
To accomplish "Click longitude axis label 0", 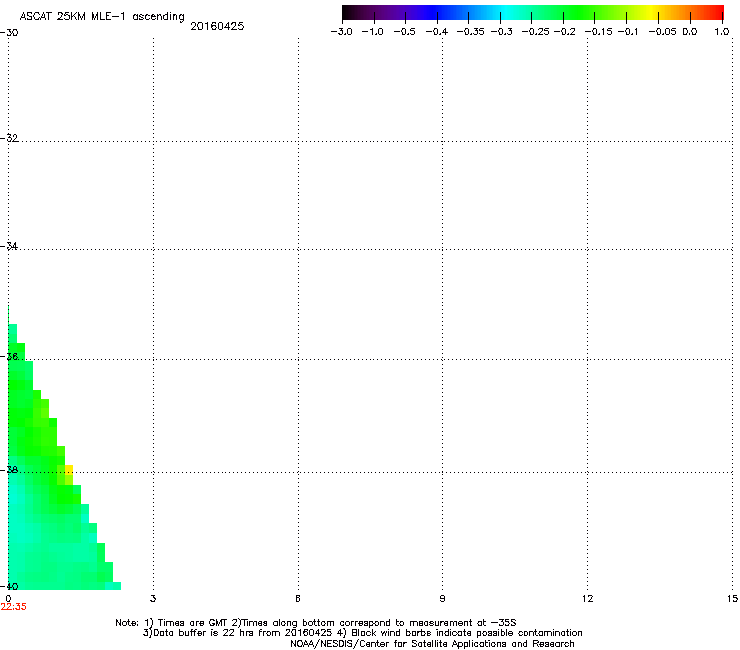I will click(x=8, y=599).
